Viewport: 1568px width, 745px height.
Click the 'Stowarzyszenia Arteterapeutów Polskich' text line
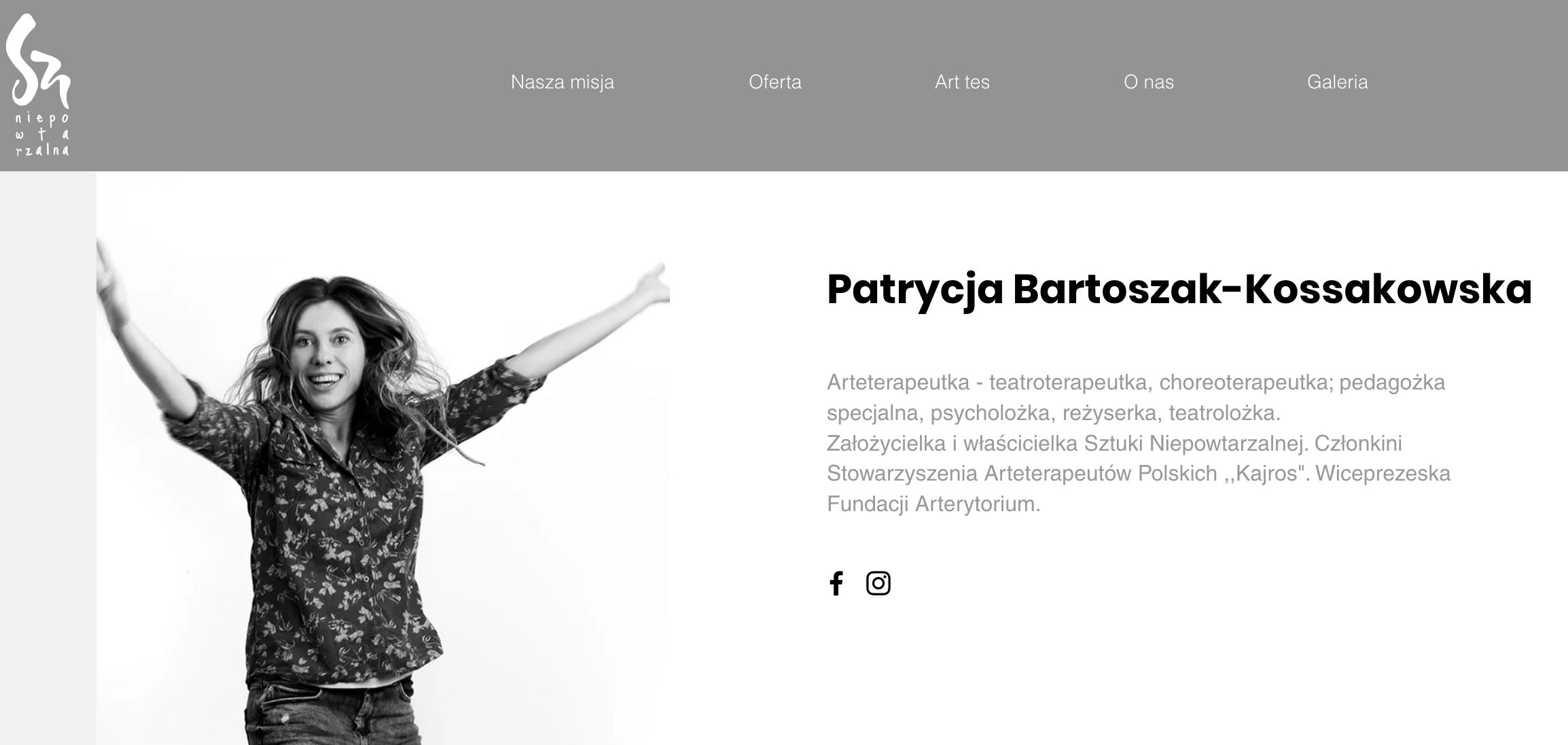tap(1139, 474)
